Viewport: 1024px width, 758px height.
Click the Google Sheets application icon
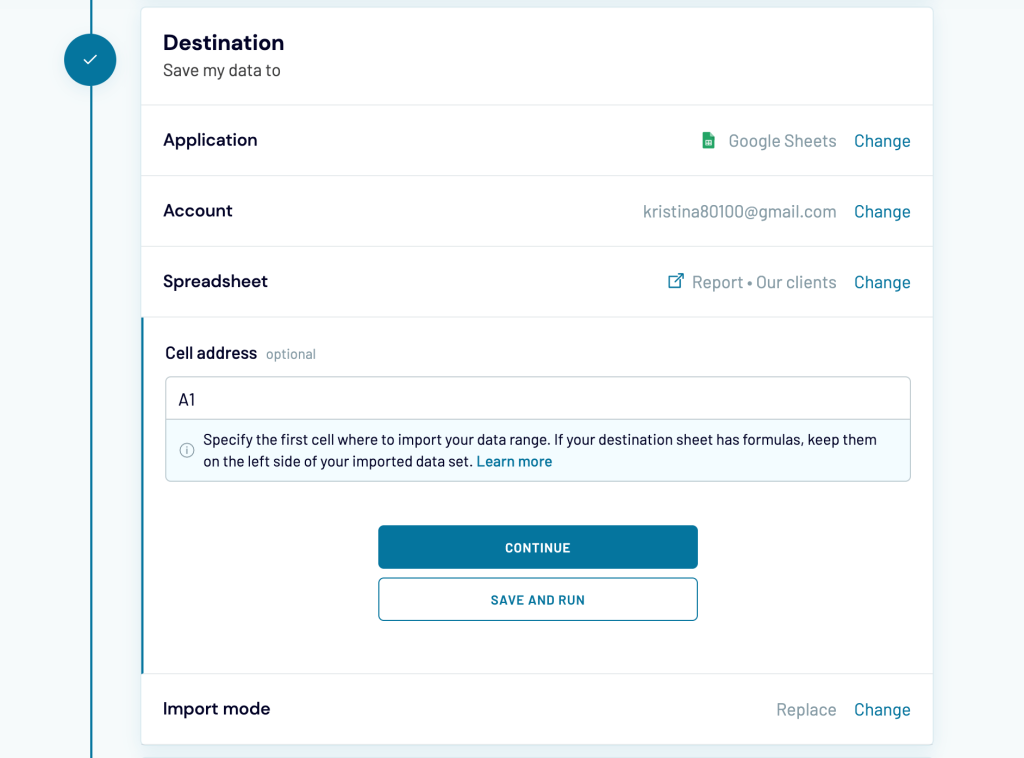pos(708,140)
